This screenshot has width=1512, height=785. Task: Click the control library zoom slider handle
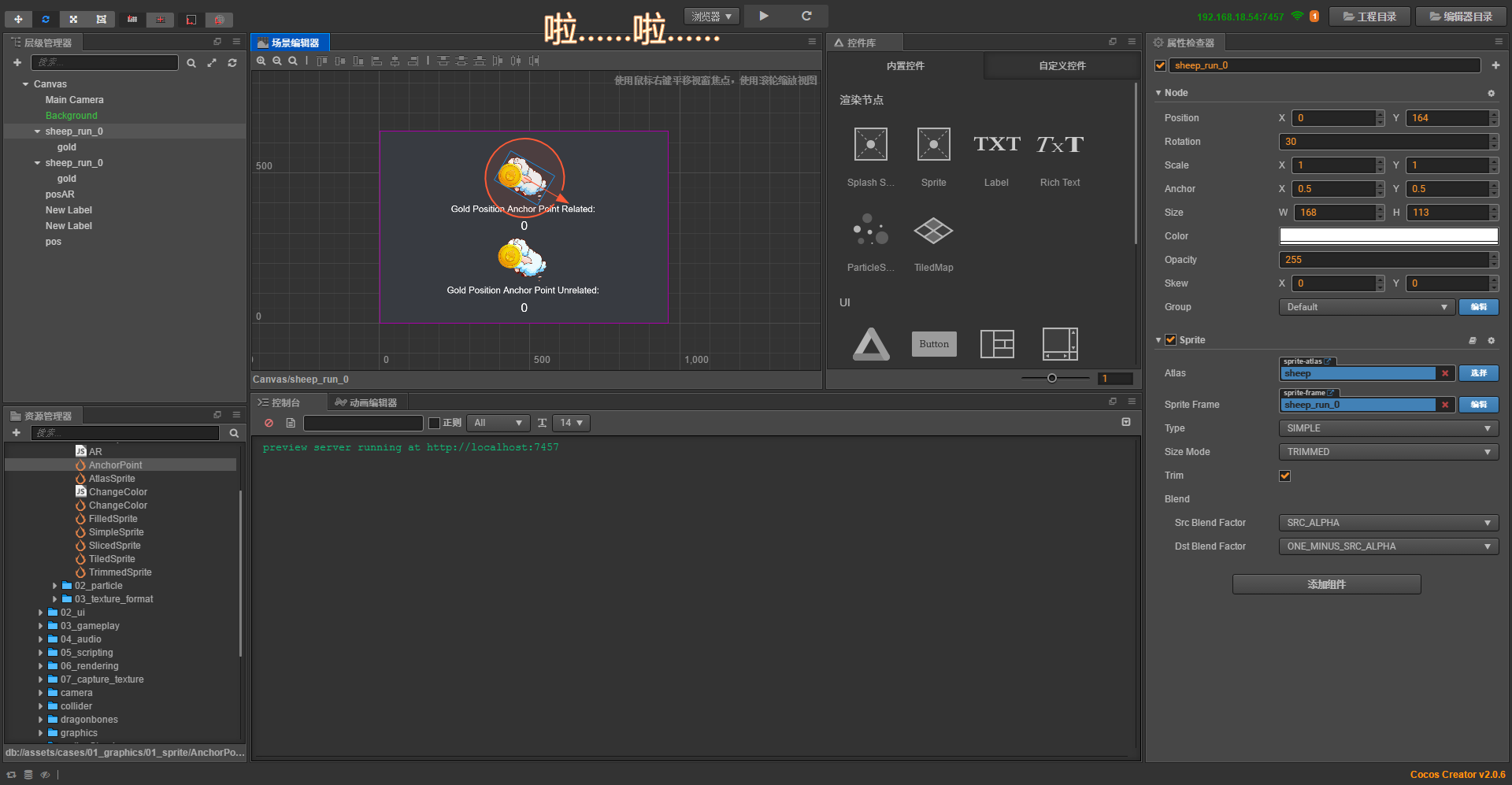coord(1052,379)
